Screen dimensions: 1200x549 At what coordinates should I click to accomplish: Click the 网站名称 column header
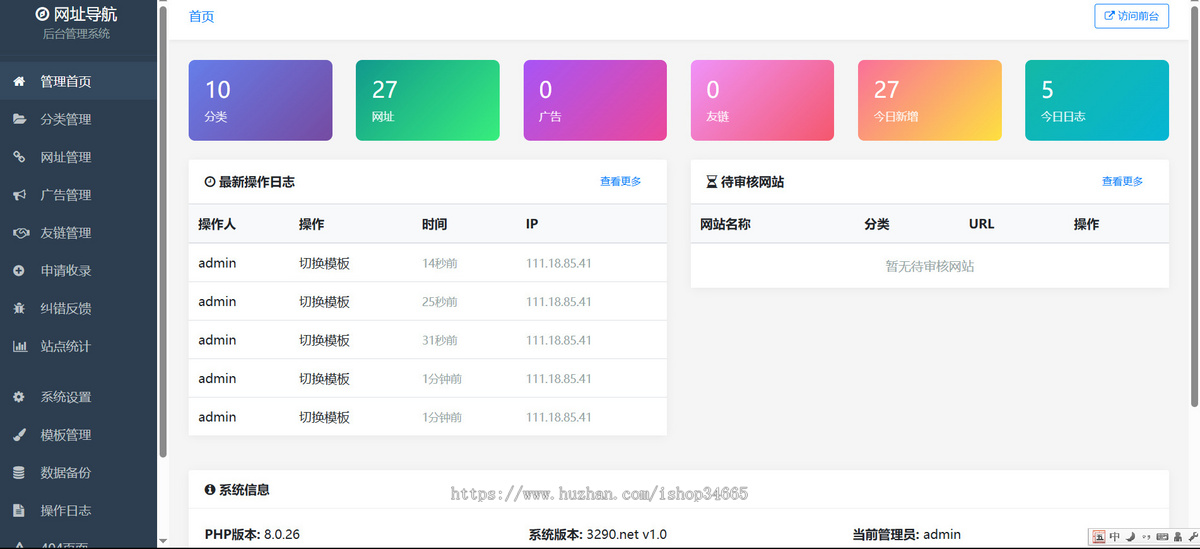[725, 224]
